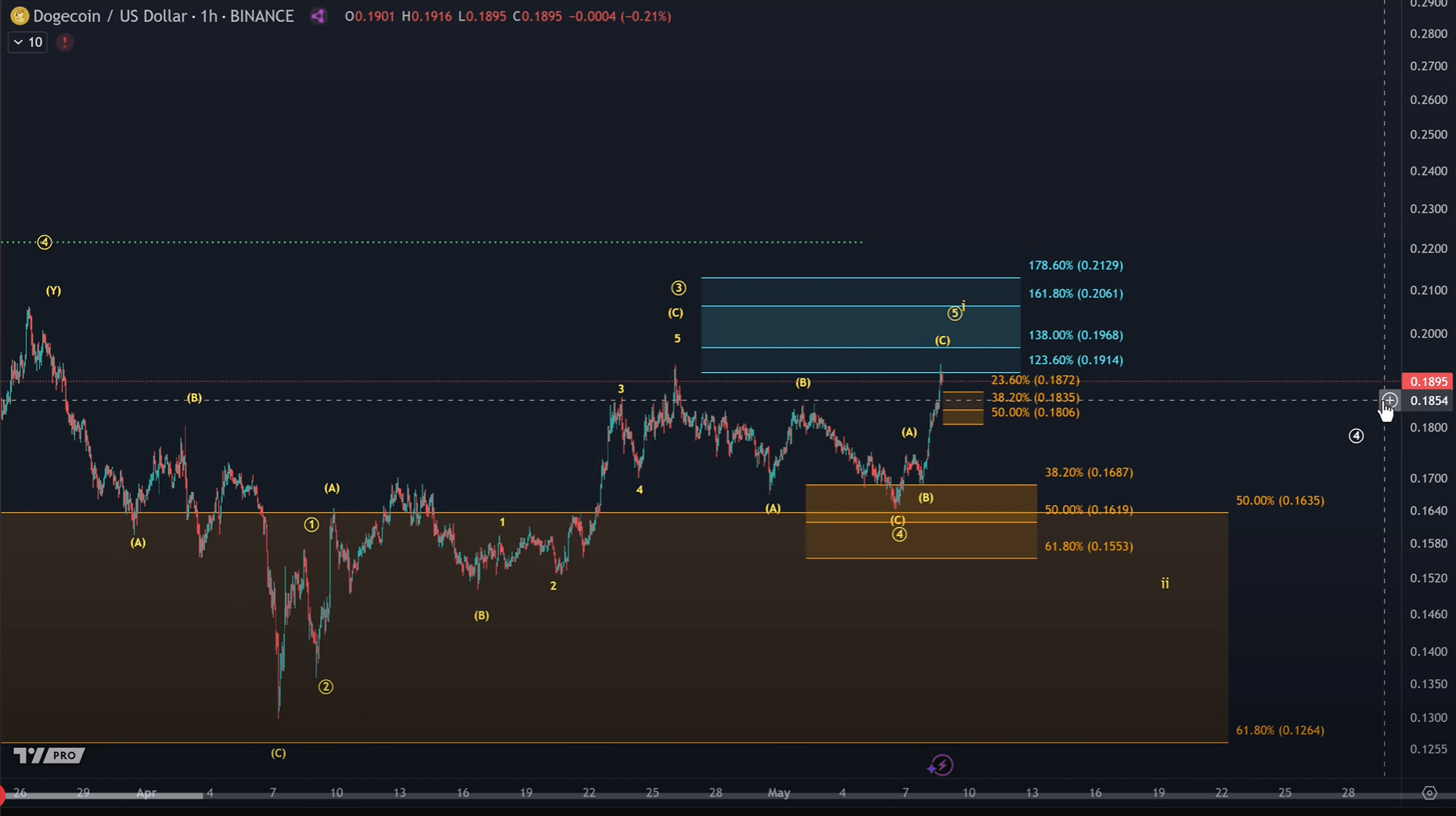The image size is (1456, 816).
Task: Select the 123.60% (0.1914) Fibonacci label
Action: (x=1076, y=360)
